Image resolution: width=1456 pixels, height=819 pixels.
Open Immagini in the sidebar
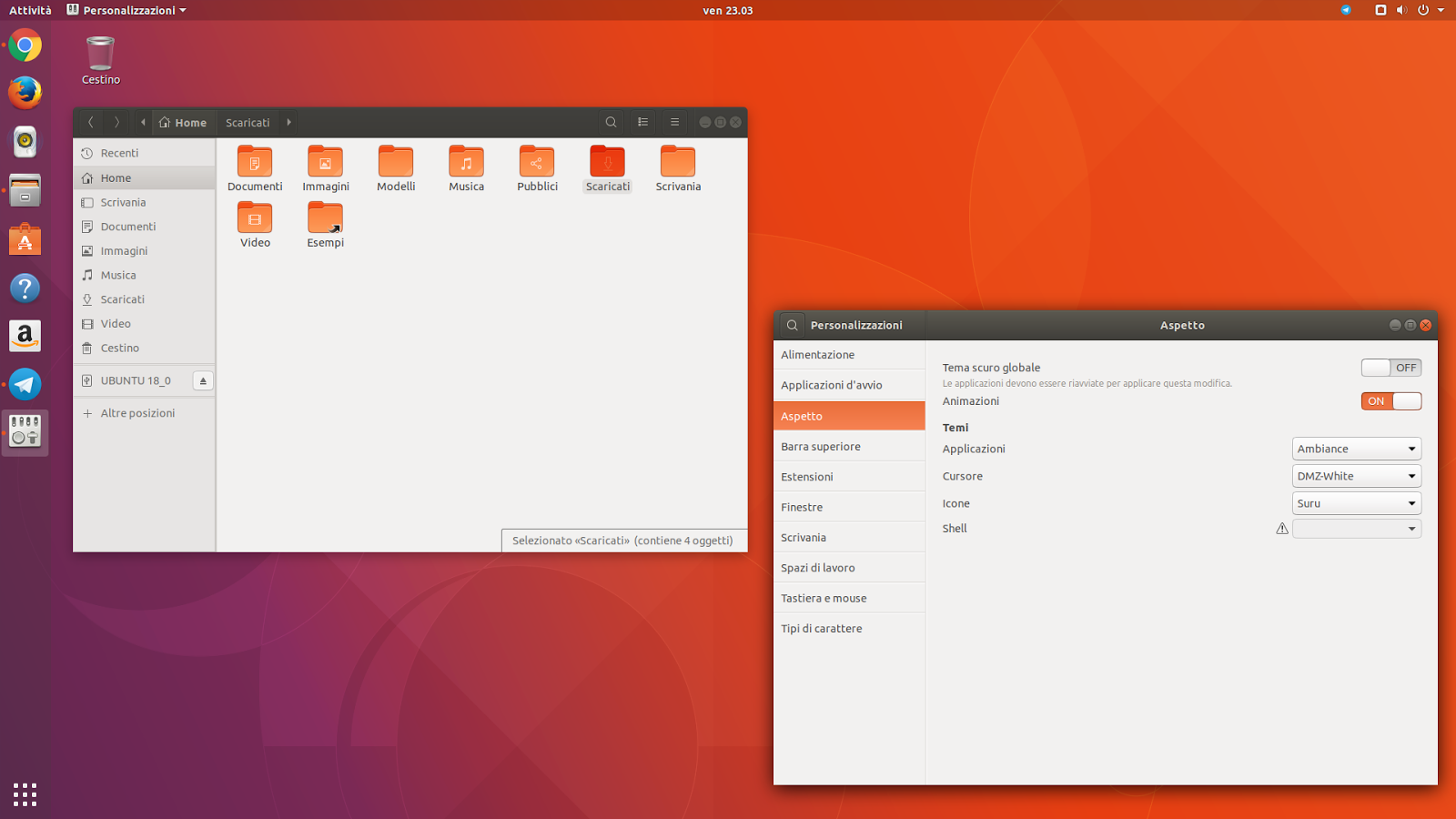pos(144,251)
